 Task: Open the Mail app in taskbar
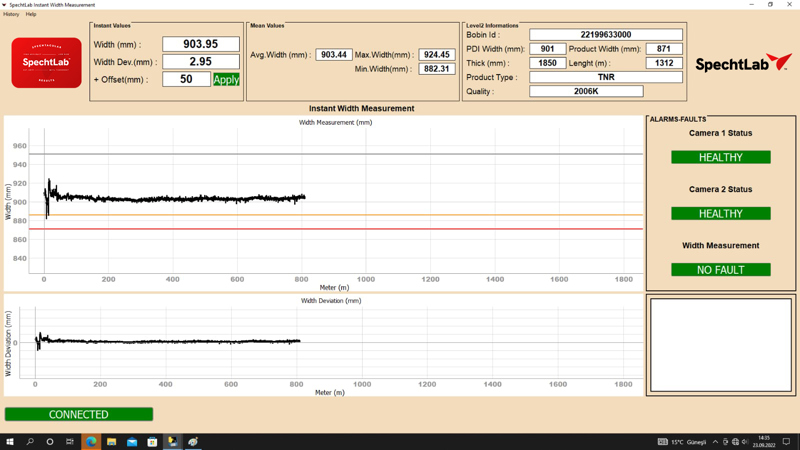132,441
